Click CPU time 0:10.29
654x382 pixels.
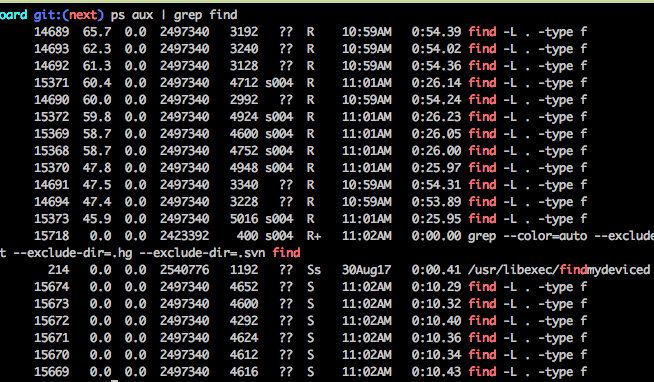coord(436,287)
